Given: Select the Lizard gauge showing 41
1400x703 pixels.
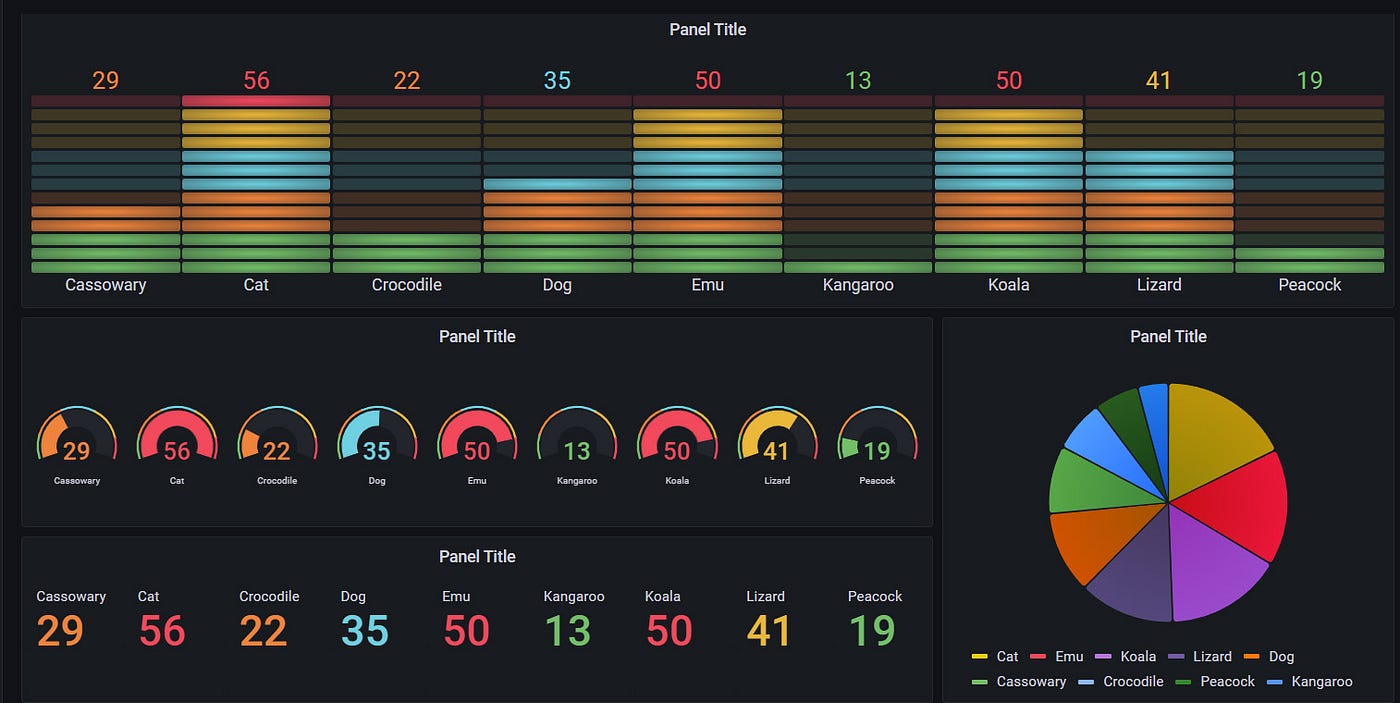Looking at the screenshot, I should 777,440.
